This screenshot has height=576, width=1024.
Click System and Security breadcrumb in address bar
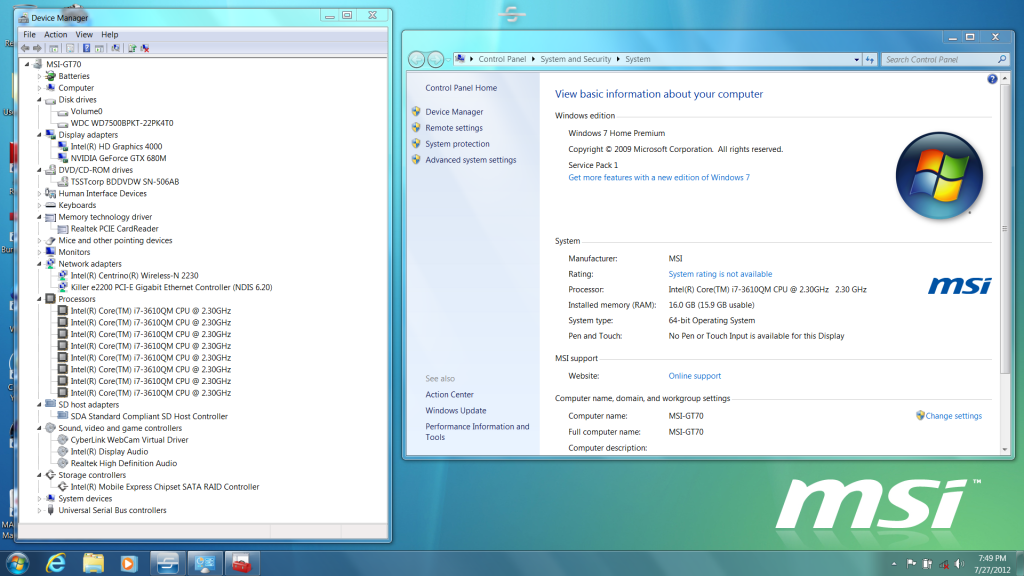[575, 59]
